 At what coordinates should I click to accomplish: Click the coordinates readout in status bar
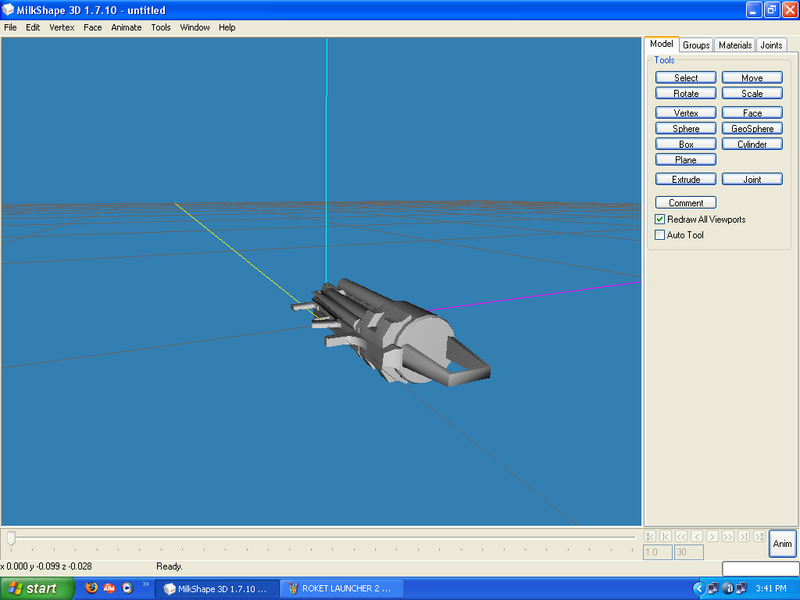point(46,566)
